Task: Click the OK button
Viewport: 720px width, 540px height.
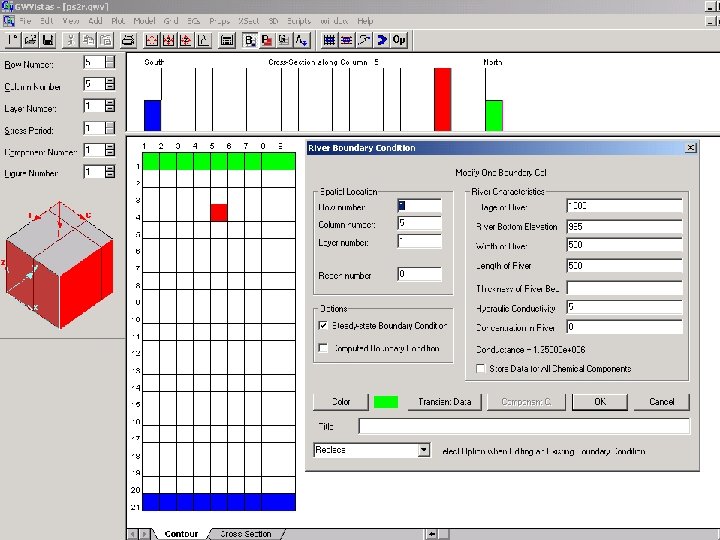Action: 600,402
